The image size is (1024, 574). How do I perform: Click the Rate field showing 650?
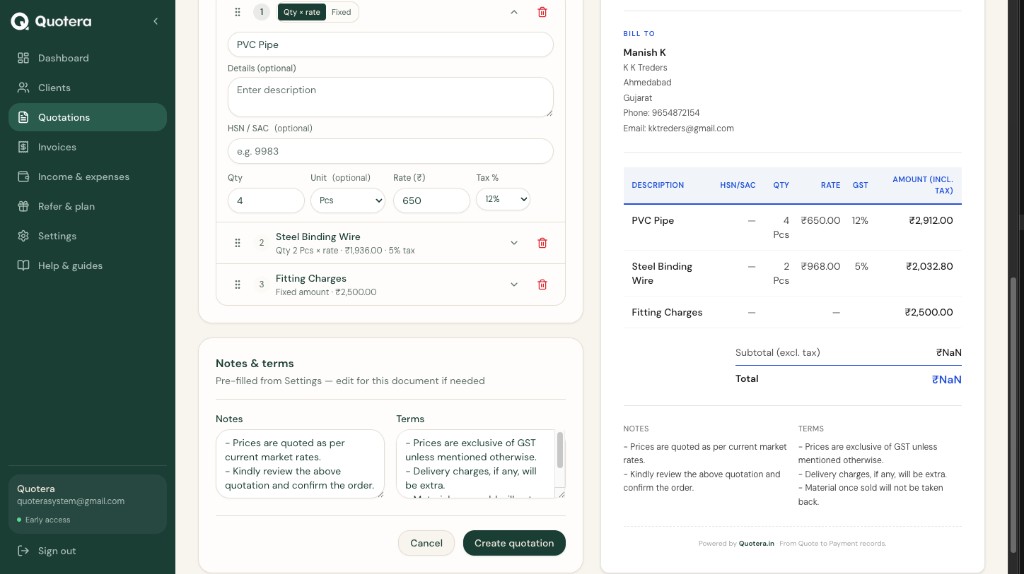[x=431, y=200]
